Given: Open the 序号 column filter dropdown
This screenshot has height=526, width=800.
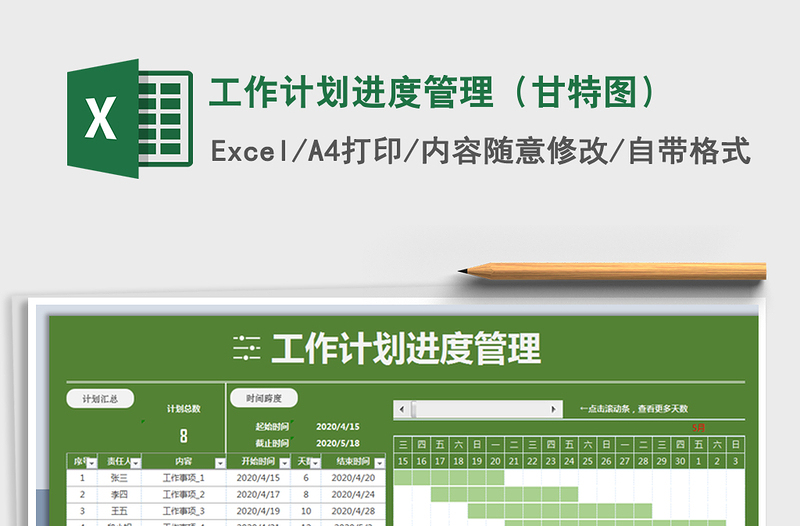Looking at the screenshot, I should pos(92,463).
